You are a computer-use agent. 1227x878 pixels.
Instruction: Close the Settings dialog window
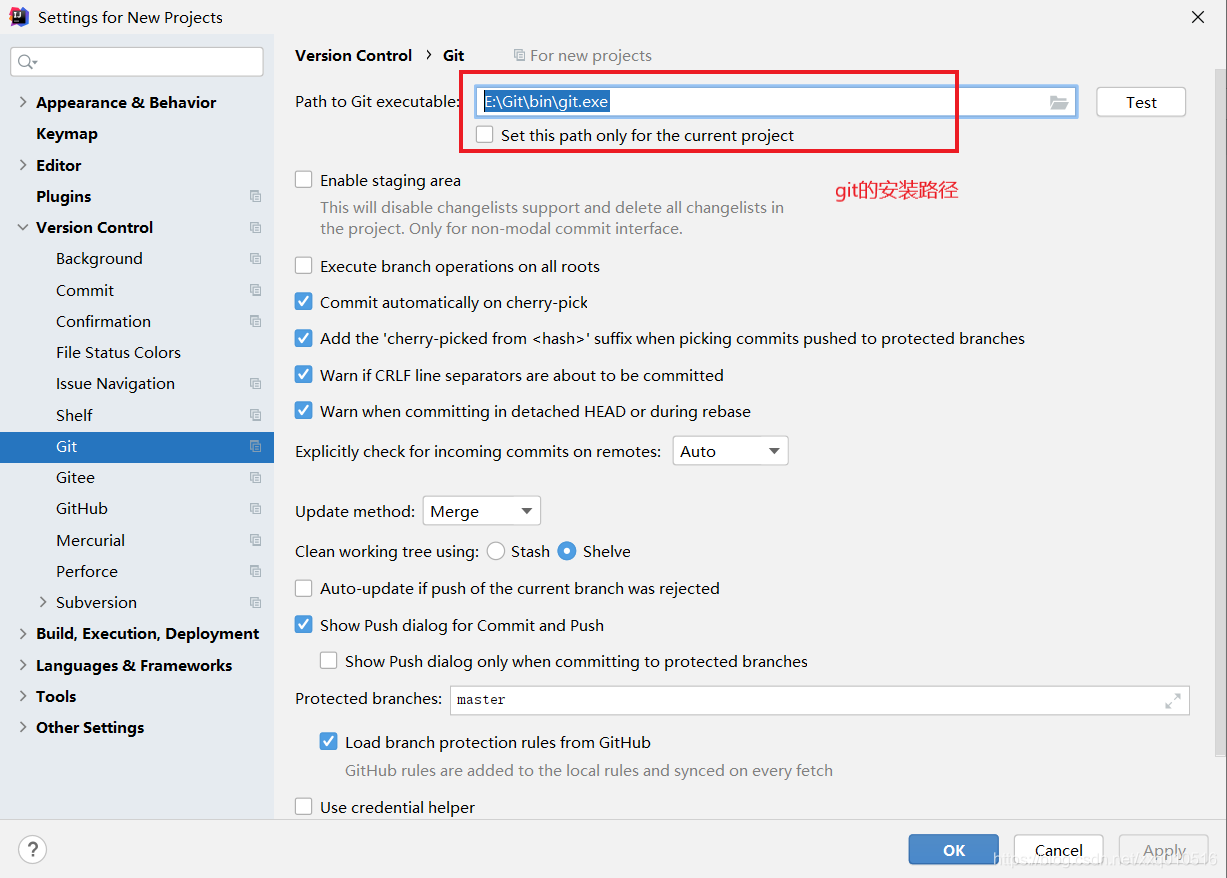[1197, 17]
